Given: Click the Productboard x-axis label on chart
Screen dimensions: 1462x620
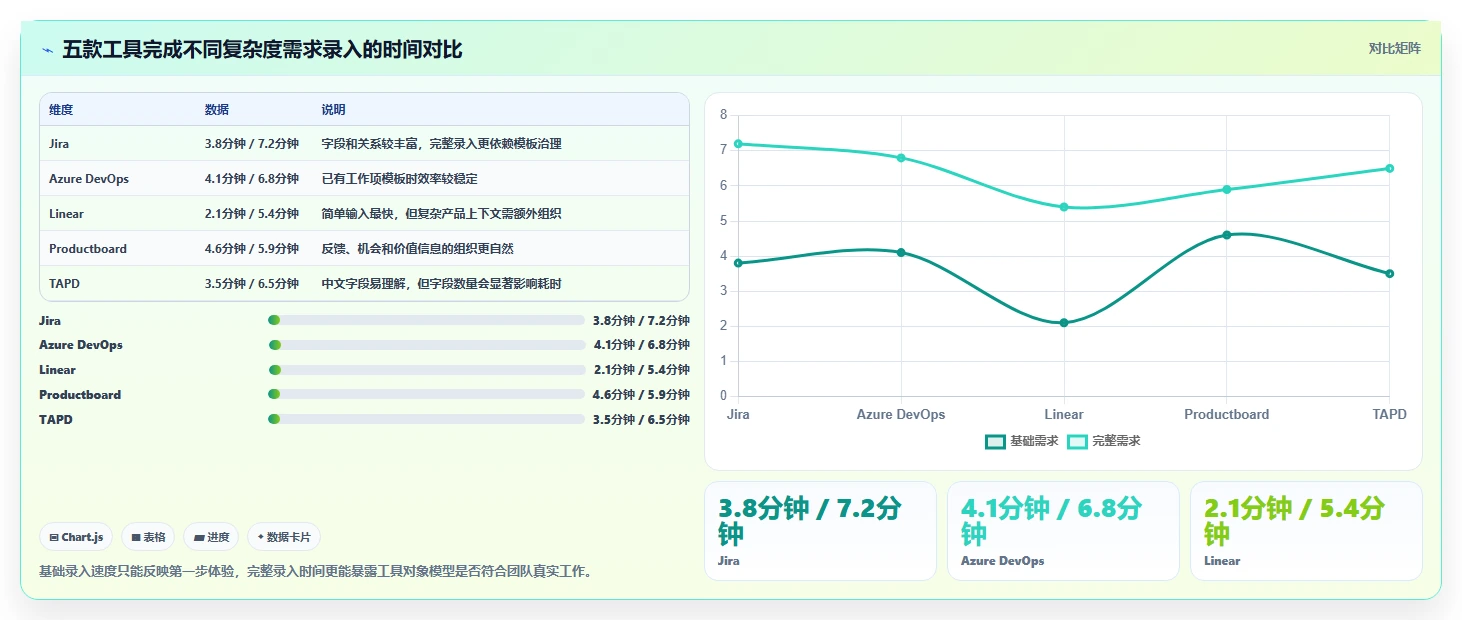Looking at the screenshot, I should (x=1227, y=414).
